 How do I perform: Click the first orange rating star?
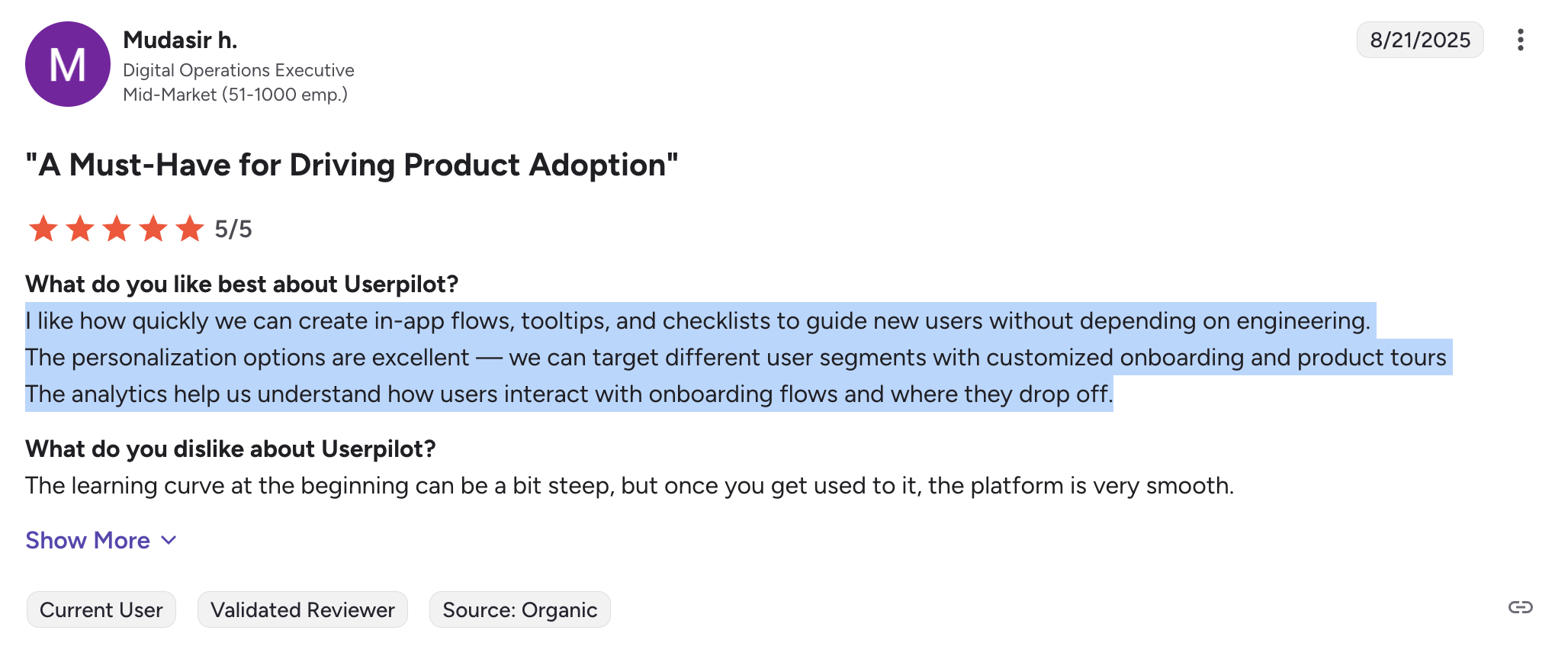point(43,228)
